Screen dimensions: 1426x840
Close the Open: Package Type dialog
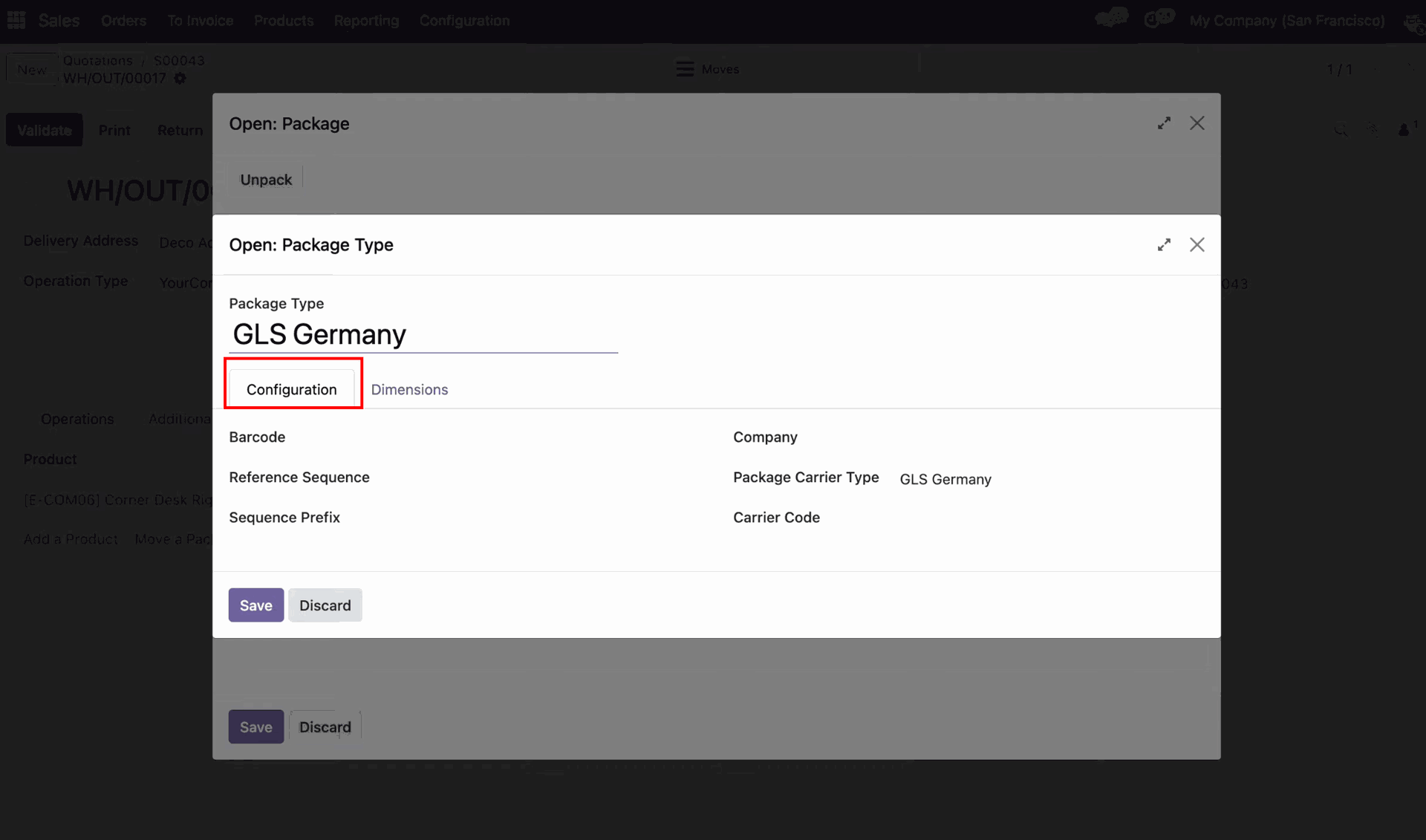coord(1197,245)
